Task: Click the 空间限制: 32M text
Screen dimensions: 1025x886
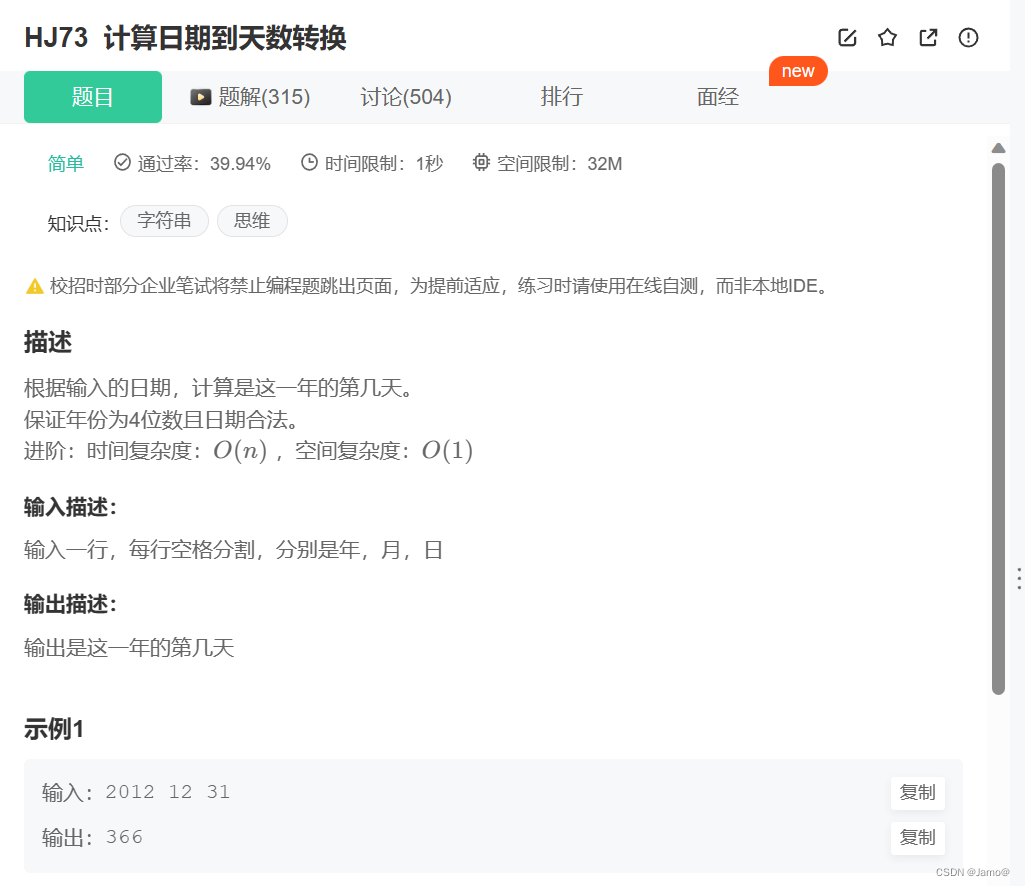Action: coord(560,163)
